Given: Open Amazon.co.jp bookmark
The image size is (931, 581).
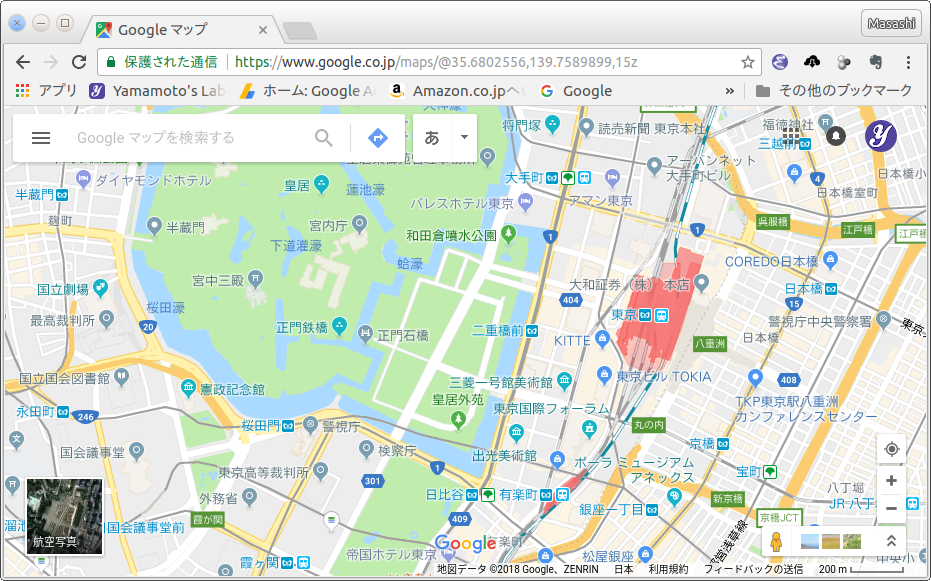Looking at the screenshot, I should pyautogui.click(x=458, y=91).
